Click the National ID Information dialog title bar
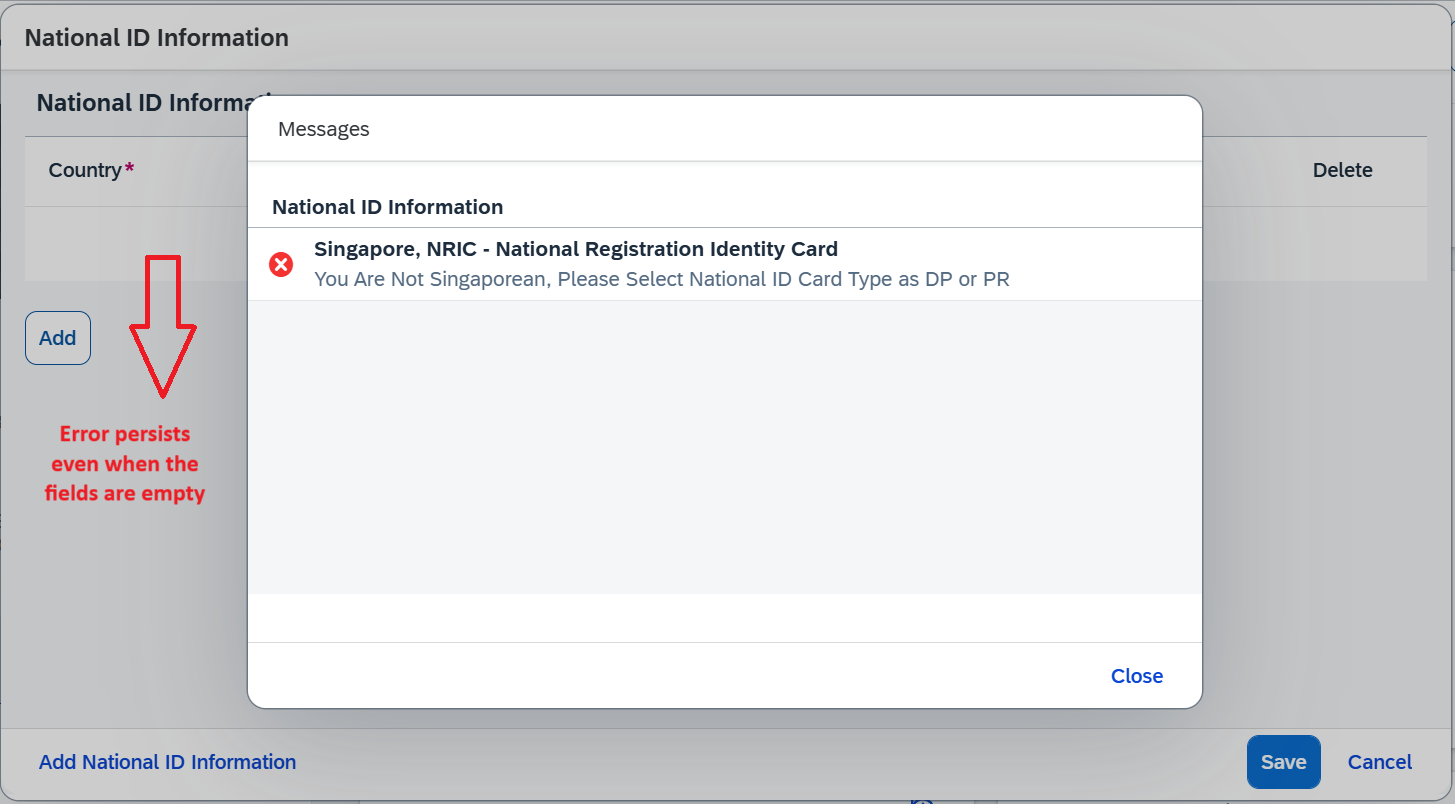Screen dimensions: 1455x804 727,38
